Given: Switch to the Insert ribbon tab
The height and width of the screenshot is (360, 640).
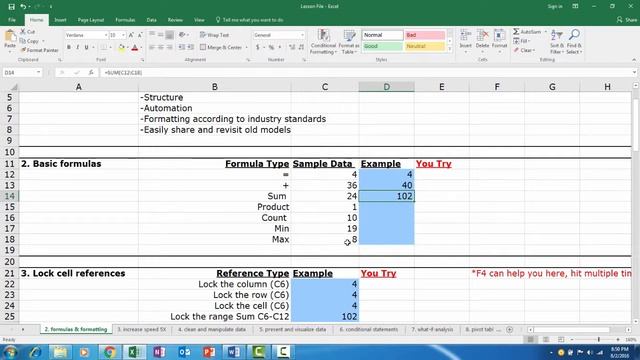Looking at the screenshot, I should [x=60, y=20].
